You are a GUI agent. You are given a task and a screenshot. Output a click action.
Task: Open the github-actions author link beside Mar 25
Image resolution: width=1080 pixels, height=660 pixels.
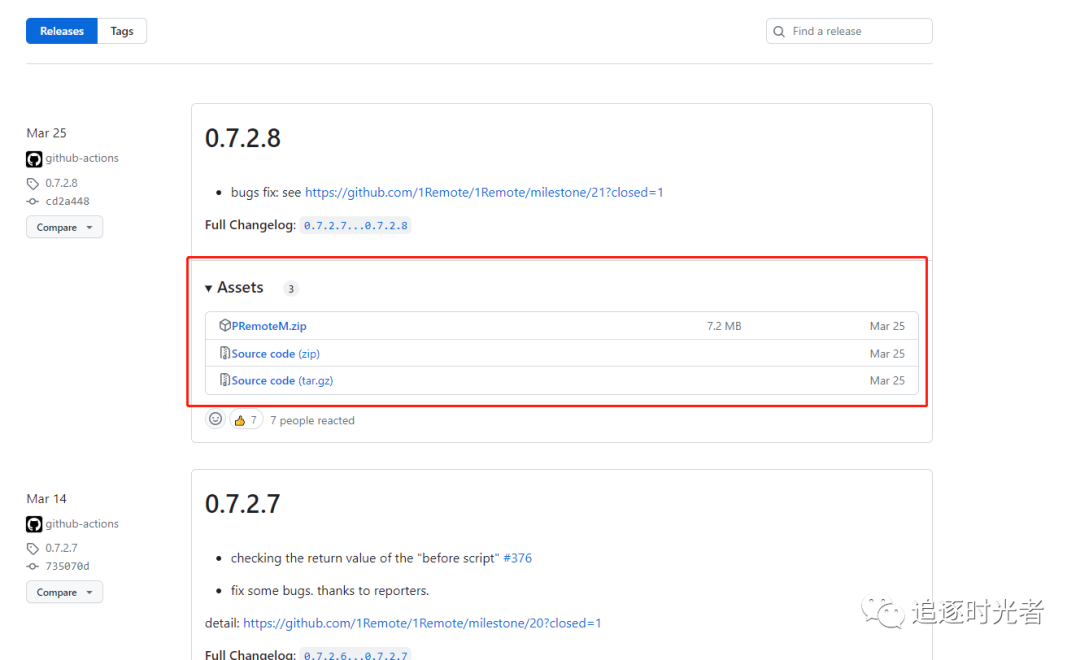pos(82,158)
